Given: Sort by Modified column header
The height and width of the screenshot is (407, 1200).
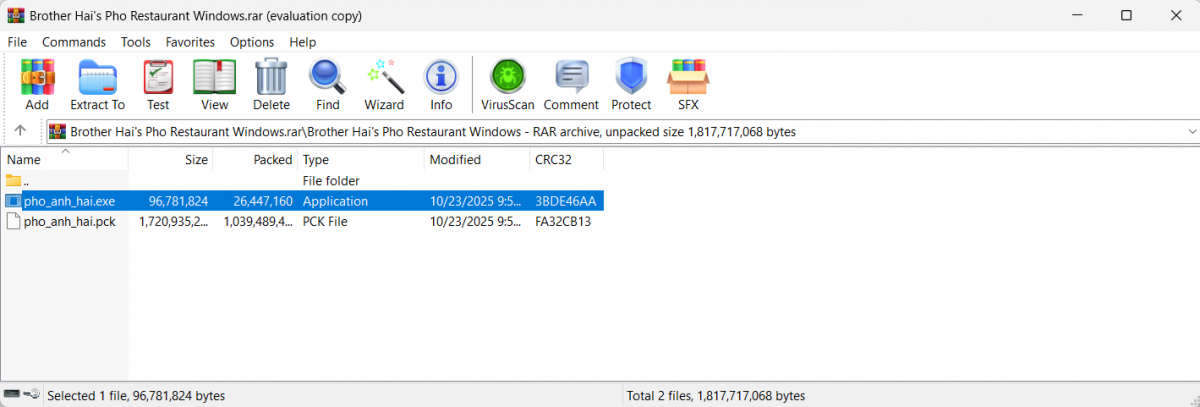Looking at the screenshot, I should click(x=478, y=160).
